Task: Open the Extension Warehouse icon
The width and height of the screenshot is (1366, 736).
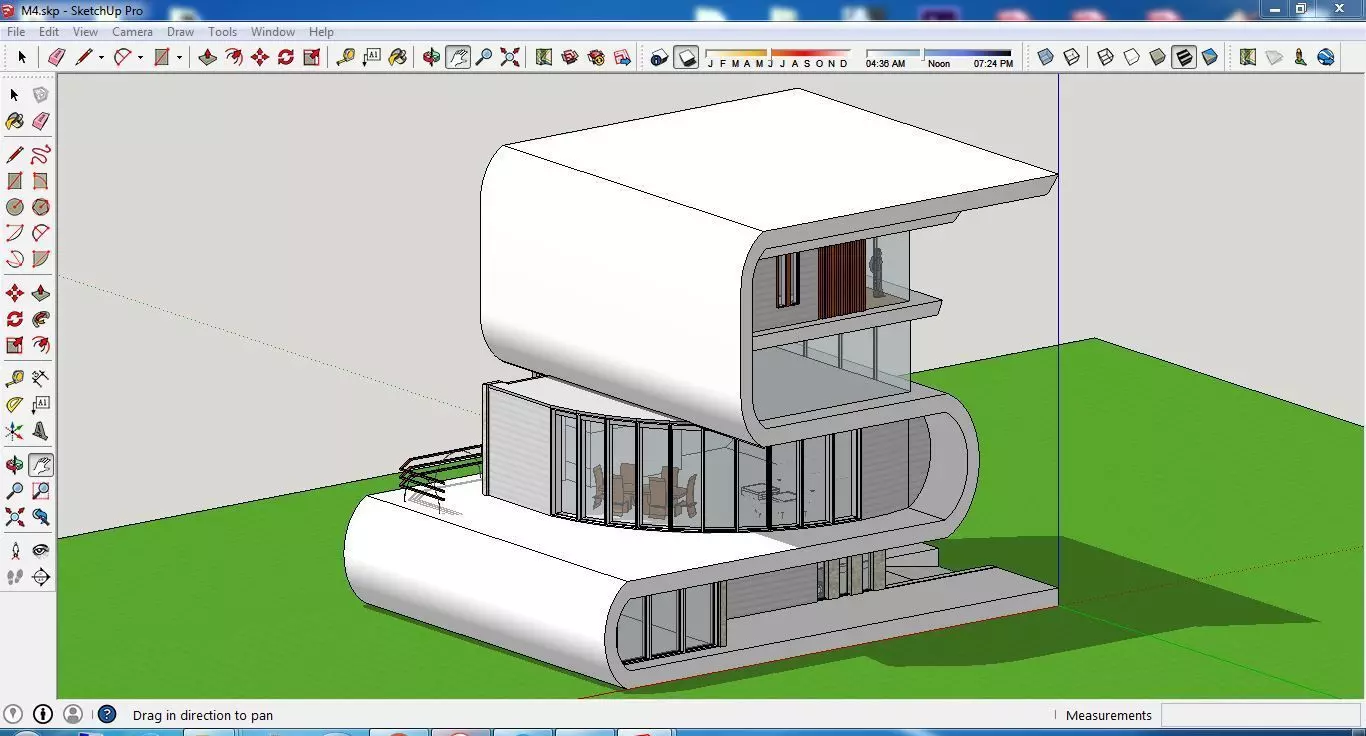Action: (x=596, y=57)
